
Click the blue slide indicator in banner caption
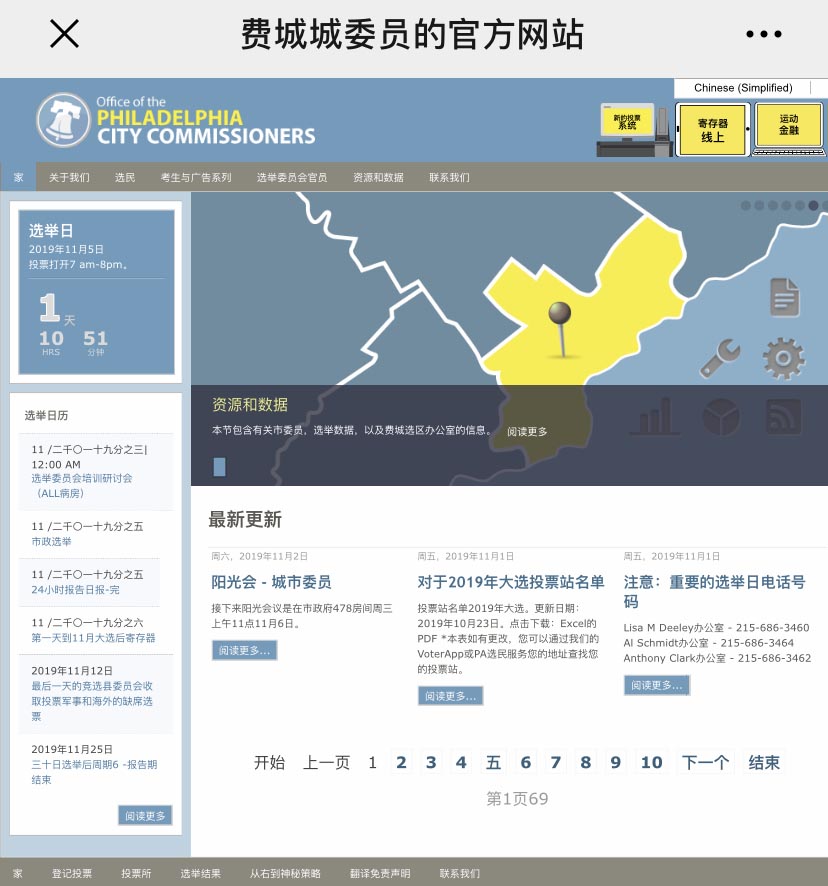click(x=219, y=467)
